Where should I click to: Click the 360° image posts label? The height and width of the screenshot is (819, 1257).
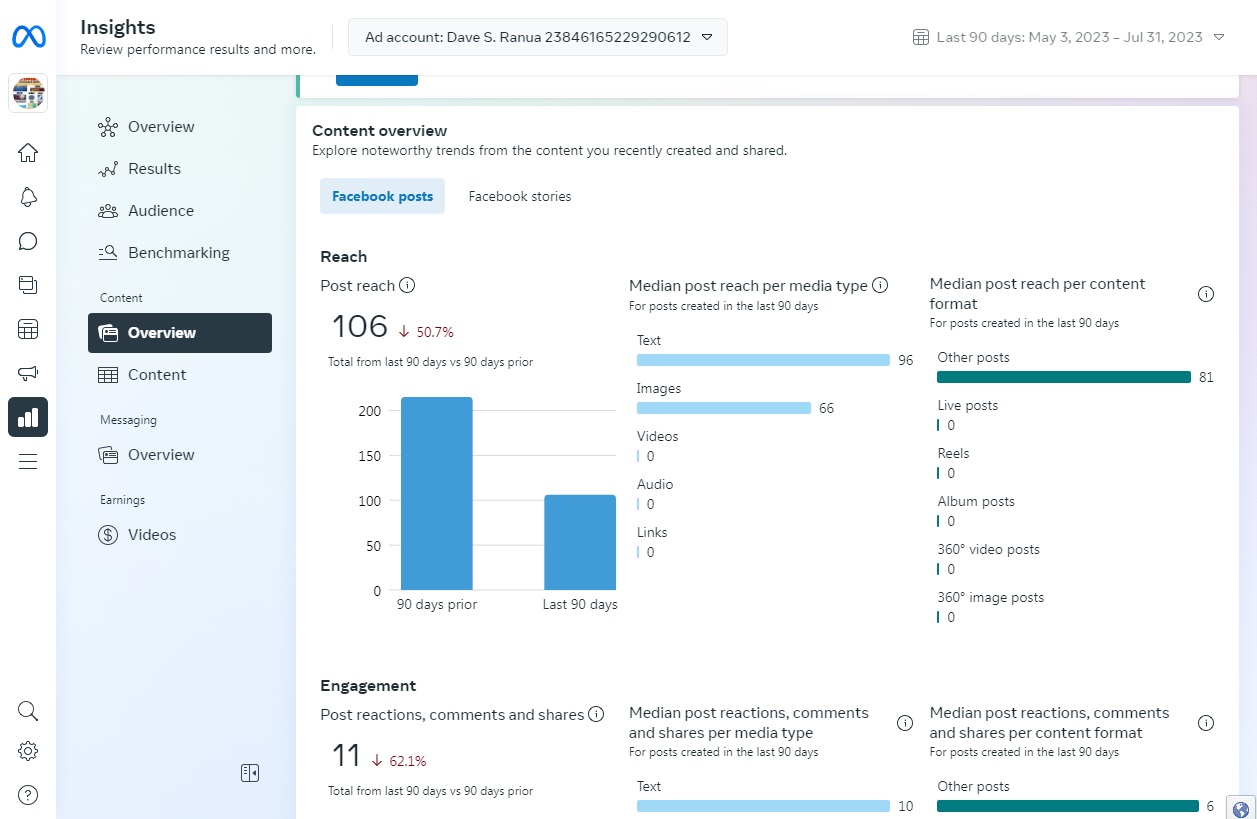coord(991,598)
